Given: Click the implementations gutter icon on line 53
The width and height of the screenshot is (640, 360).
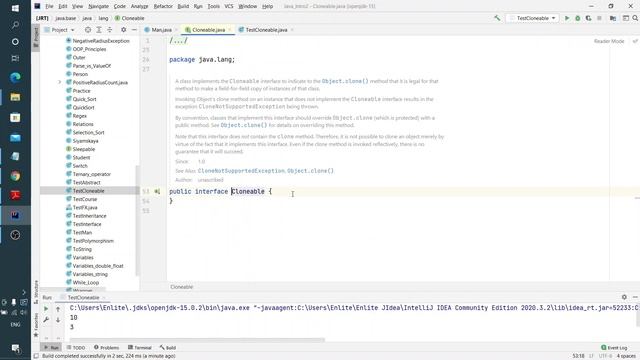Looking at the screenshot, I should click(157, 191).
